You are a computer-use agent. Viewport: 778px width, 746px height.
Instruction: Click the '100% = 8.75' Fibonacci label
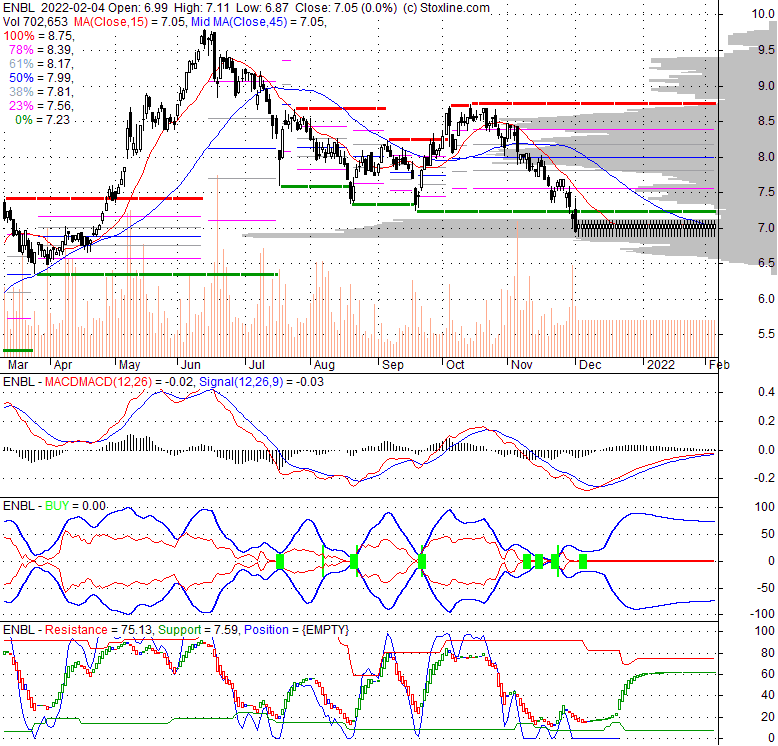(39, 36)
